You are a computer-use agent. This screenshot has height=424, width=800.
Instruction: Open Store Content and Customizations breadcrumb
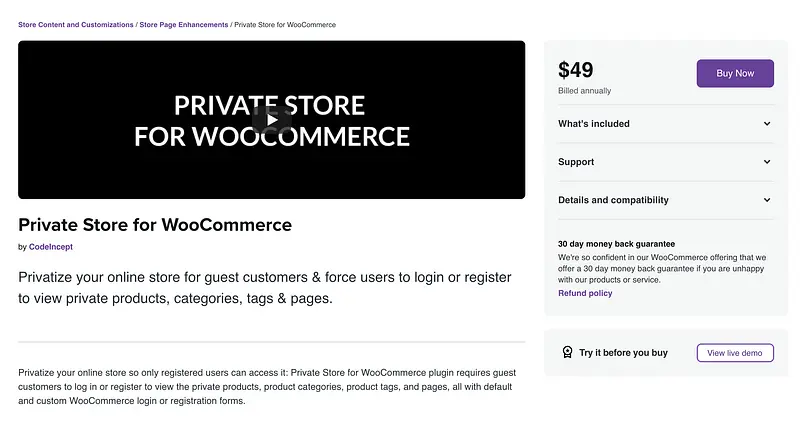coord(75,24)
